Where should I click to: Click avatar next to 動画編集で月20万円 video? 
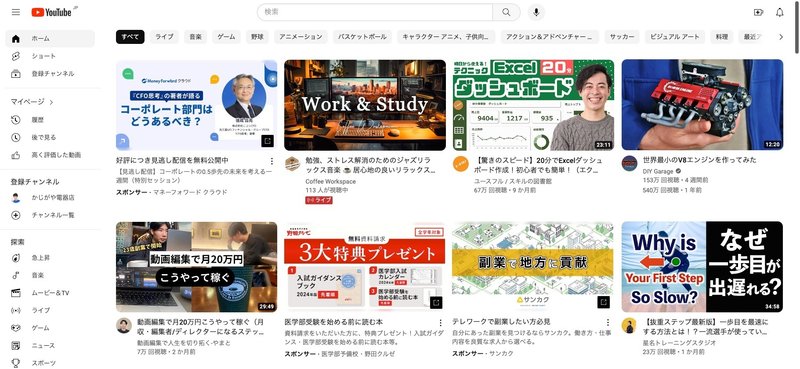[x=123, y=326]
